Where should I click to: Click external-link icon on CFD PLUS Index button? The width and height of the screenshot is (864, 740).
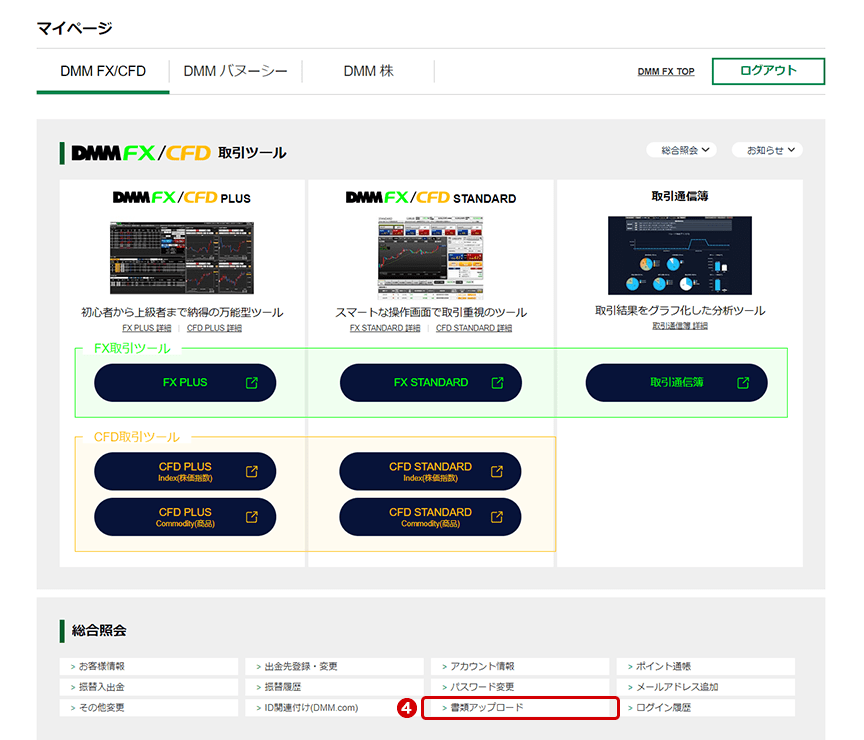[252, 471]
